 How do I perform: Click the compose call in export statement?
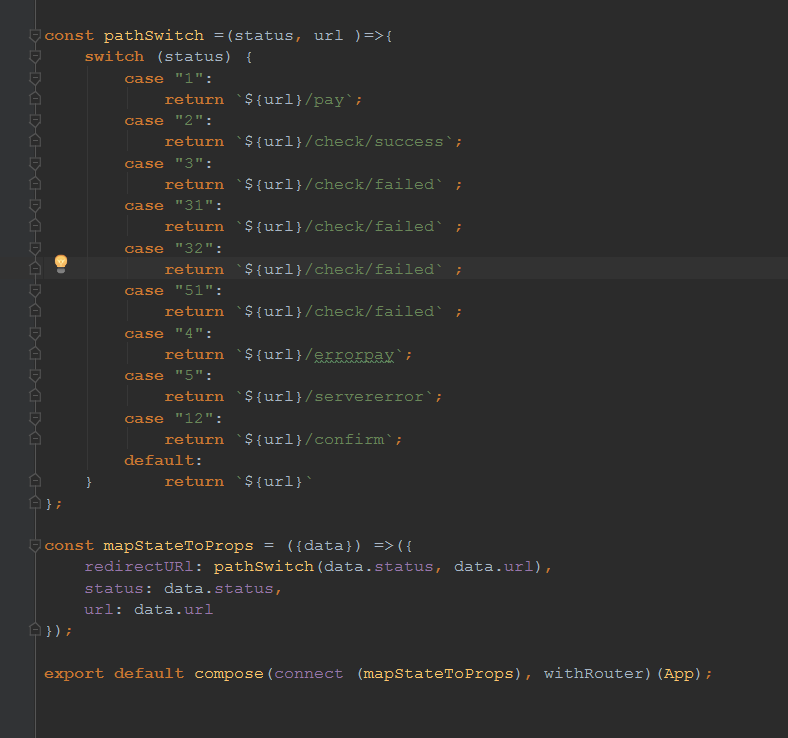pyautogui.click(x=229, y=674)
